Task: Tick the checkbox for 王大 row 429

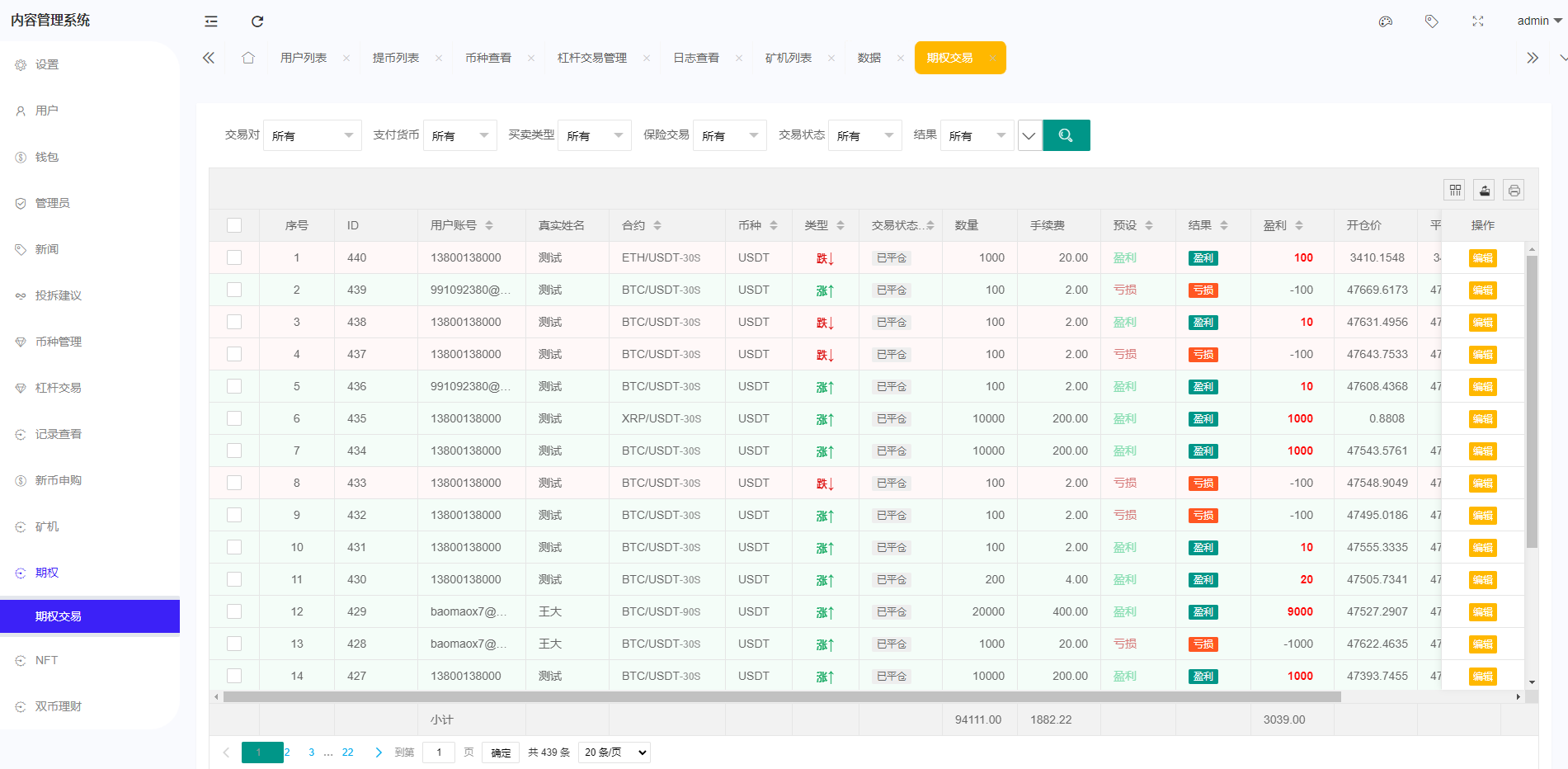Action: coord(234,611)
